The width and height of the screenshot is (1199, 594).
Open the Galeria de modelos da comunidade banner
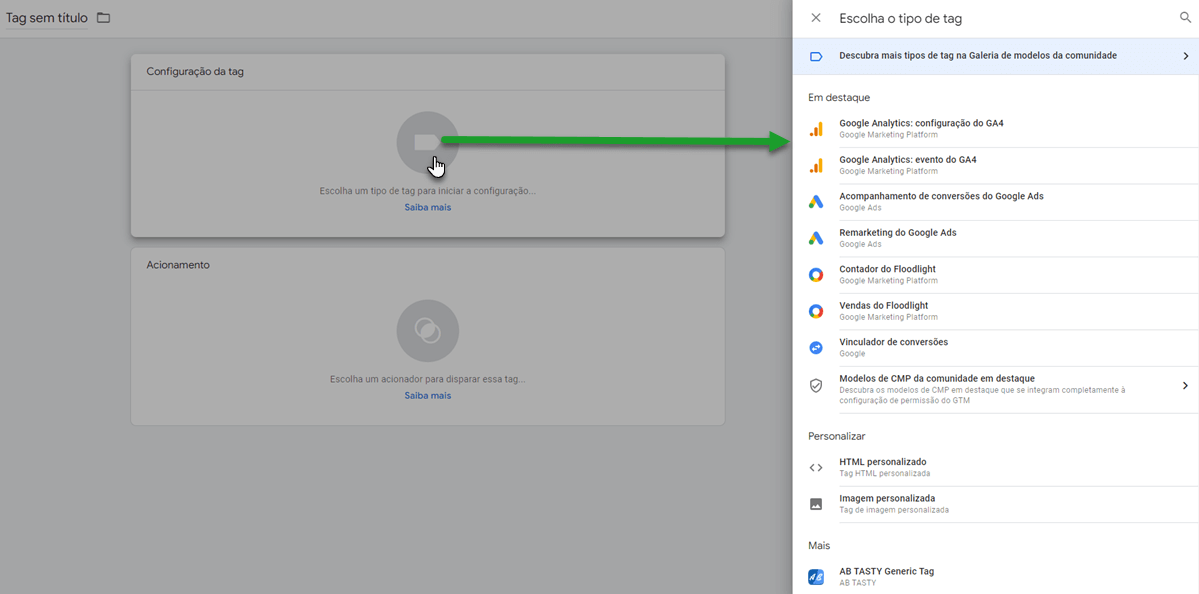click(x=996, y=56)
